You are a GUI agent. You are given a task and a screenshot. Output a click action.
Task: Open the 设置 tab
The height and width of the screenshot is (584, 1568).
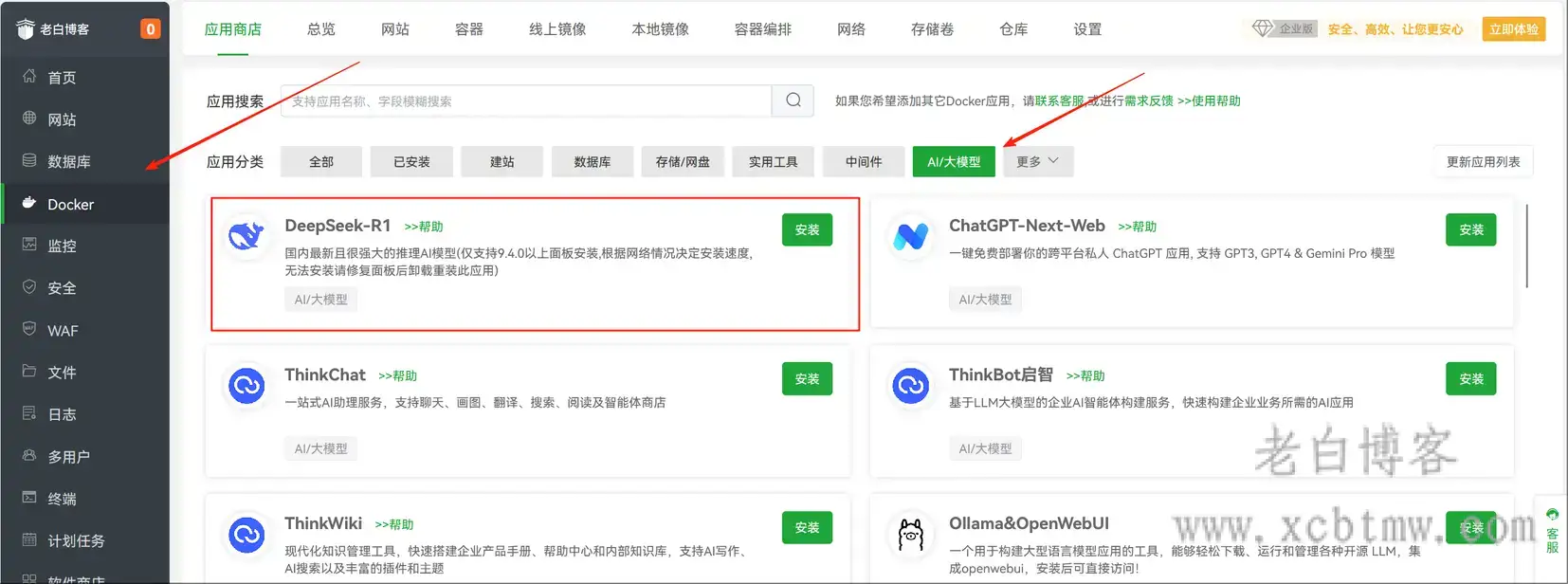(x=1087, y=29)
